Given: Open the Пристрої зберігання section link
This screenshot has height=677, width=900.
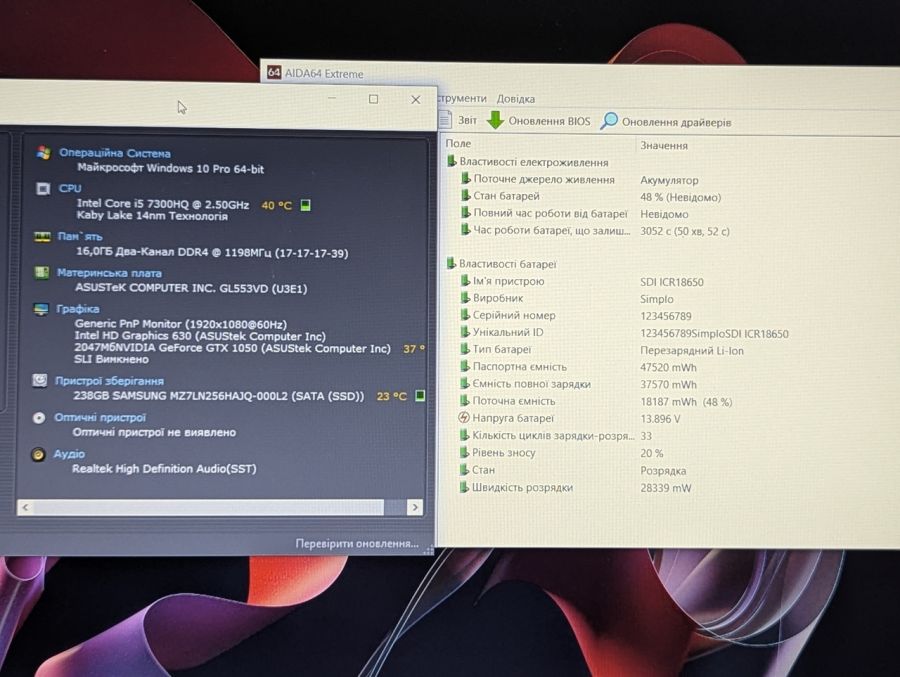Looking at the screenshot, I should tap(109, 381).
